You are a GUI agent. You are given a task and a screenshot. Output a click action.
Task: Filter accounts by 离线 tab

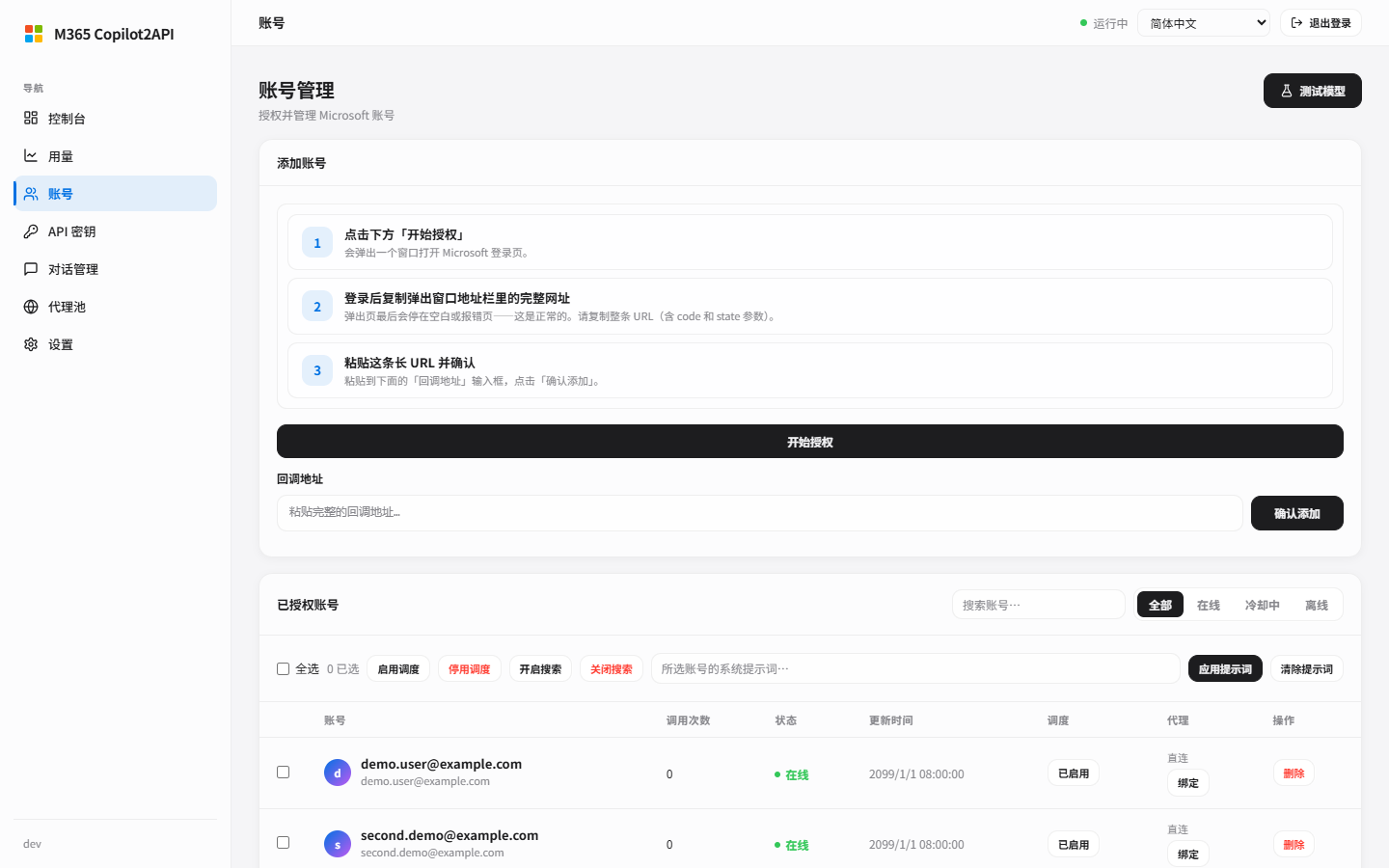click(1317, 605)
